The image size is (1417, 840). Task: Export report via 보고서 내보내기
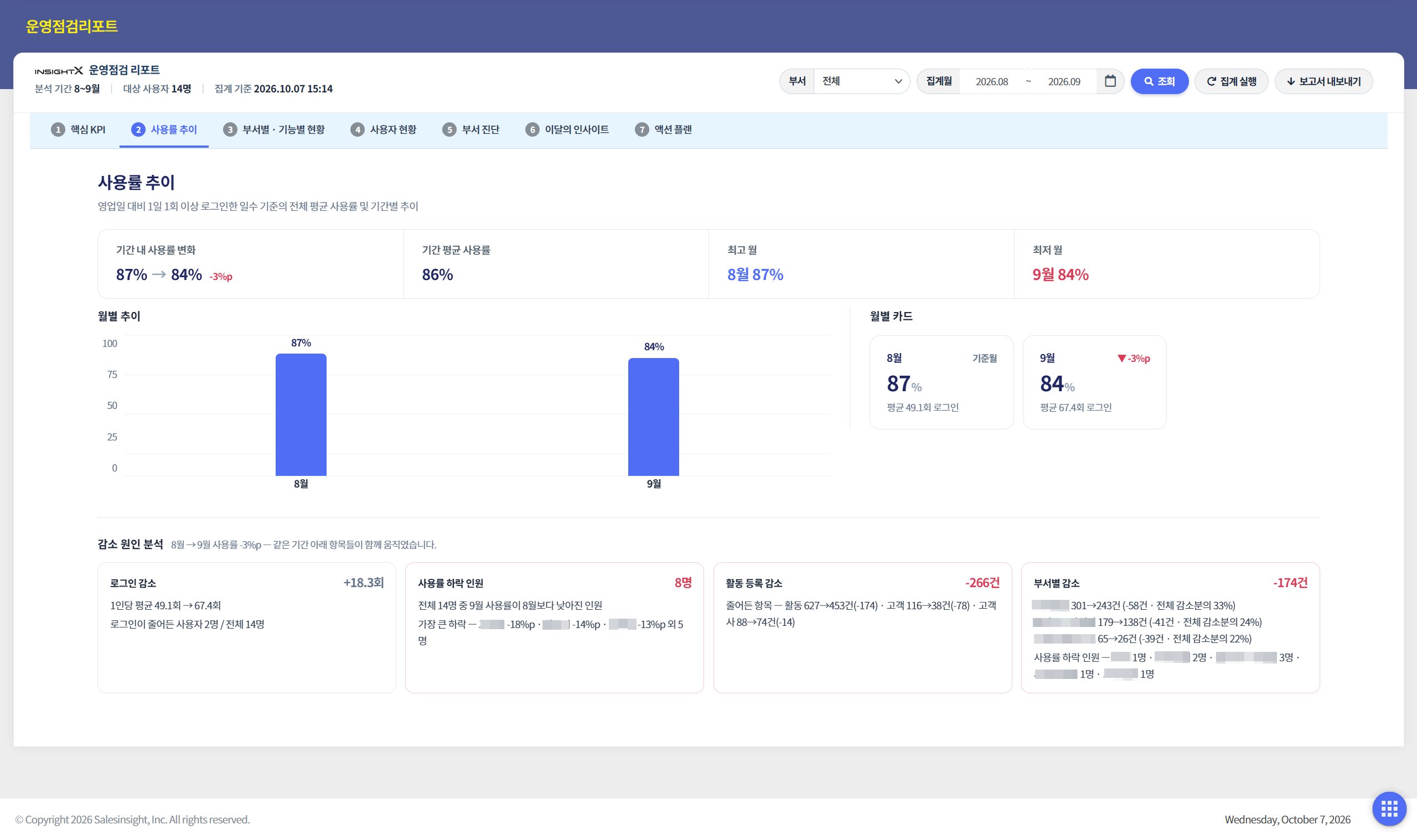(1323, 81)
